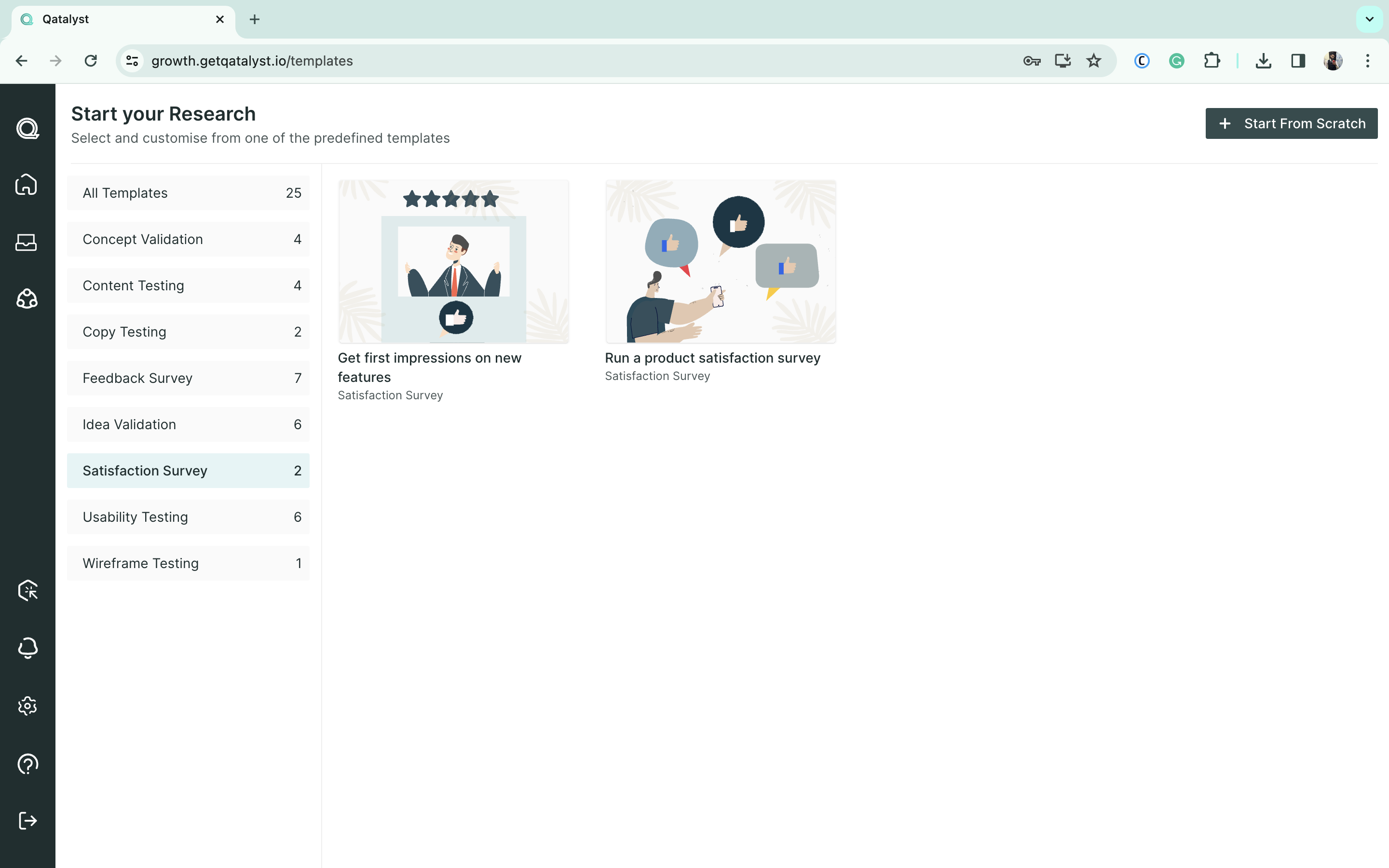Bookmark this page with the star icon
Viewport: 1389px width, 868px height.
1093,61
